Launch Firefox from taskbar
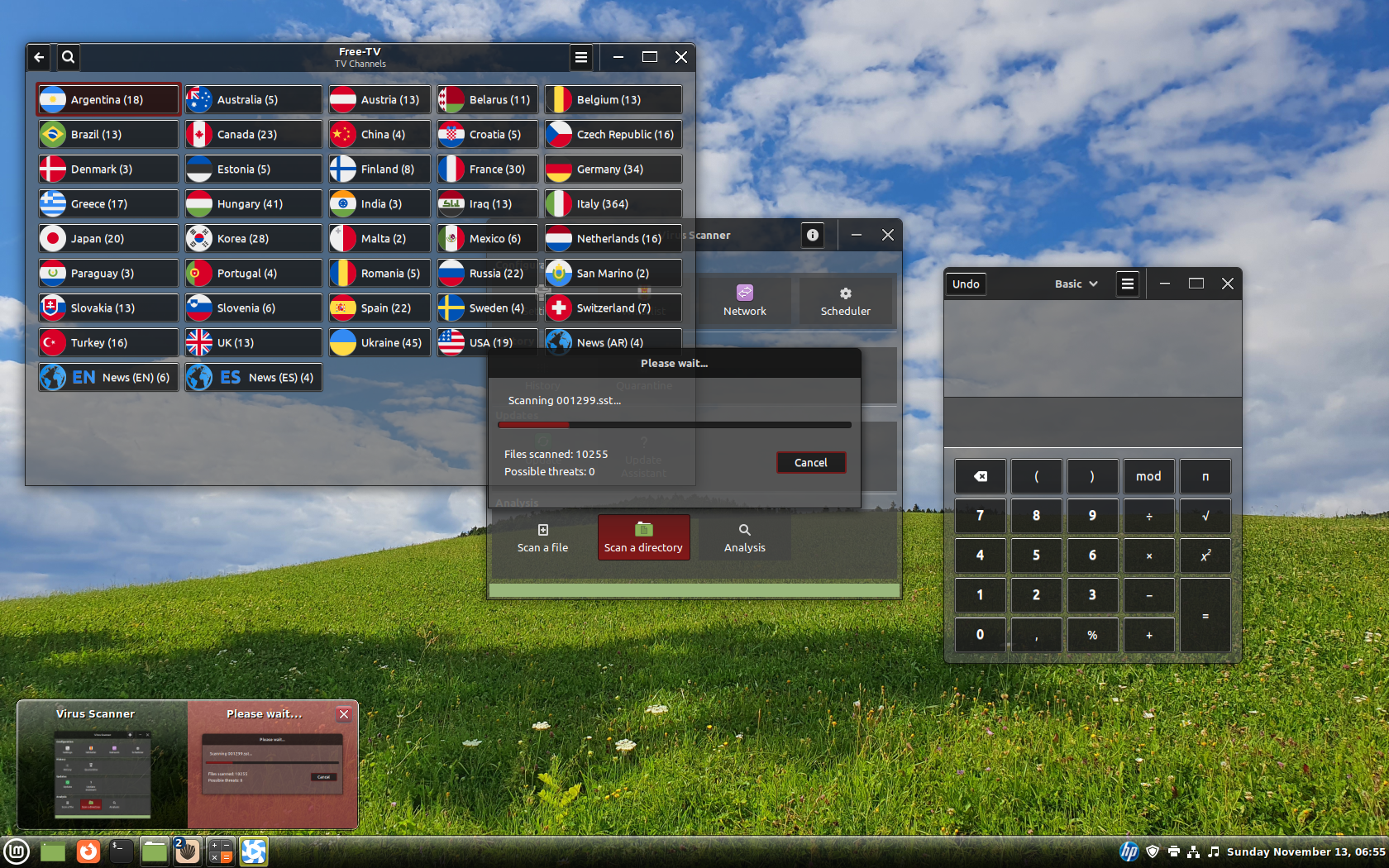 88,851
